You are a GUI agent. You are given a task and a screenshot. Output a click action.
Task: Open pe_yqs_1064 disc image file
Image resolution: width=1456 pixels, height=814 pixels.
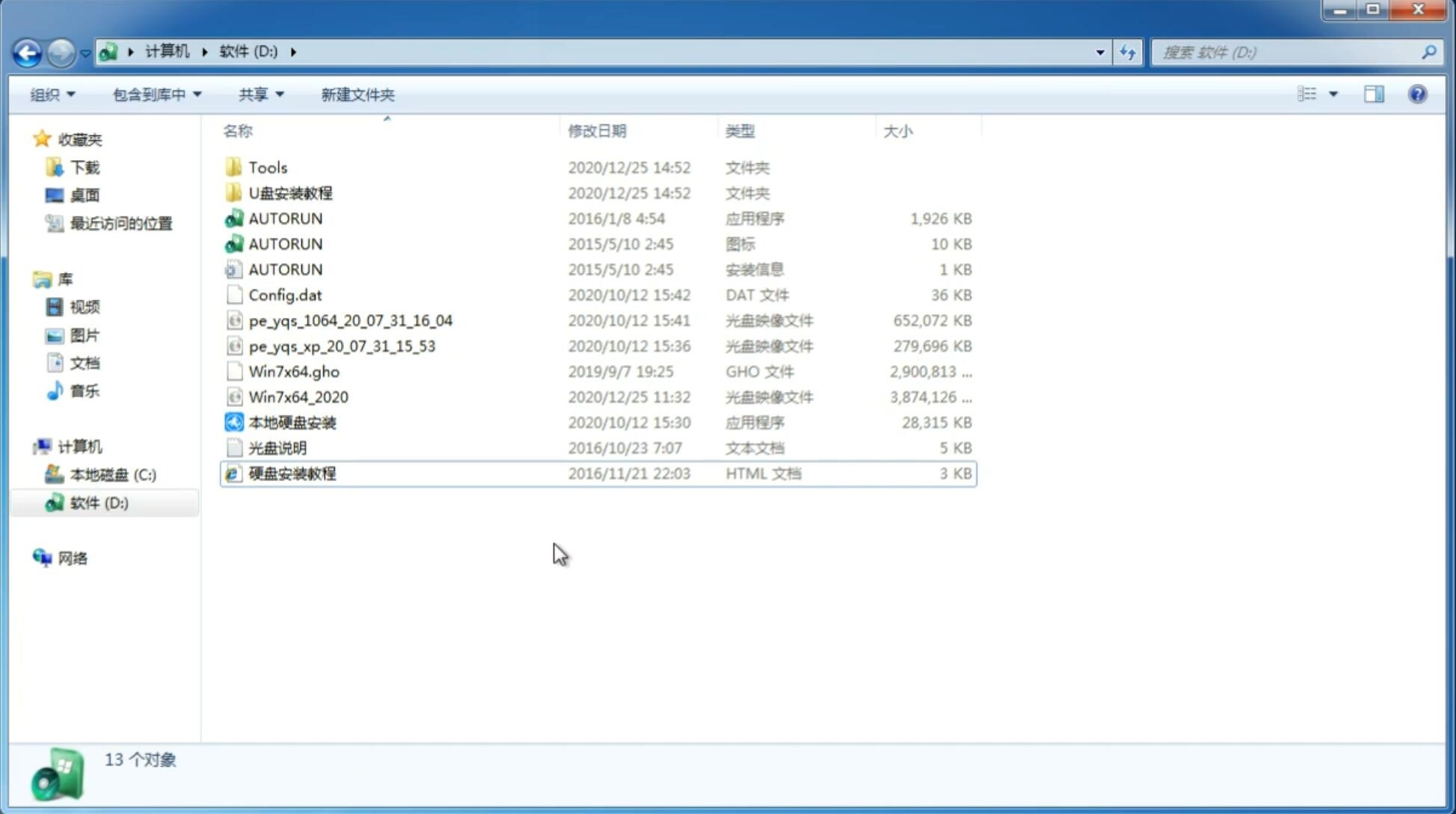pos(350,320)
